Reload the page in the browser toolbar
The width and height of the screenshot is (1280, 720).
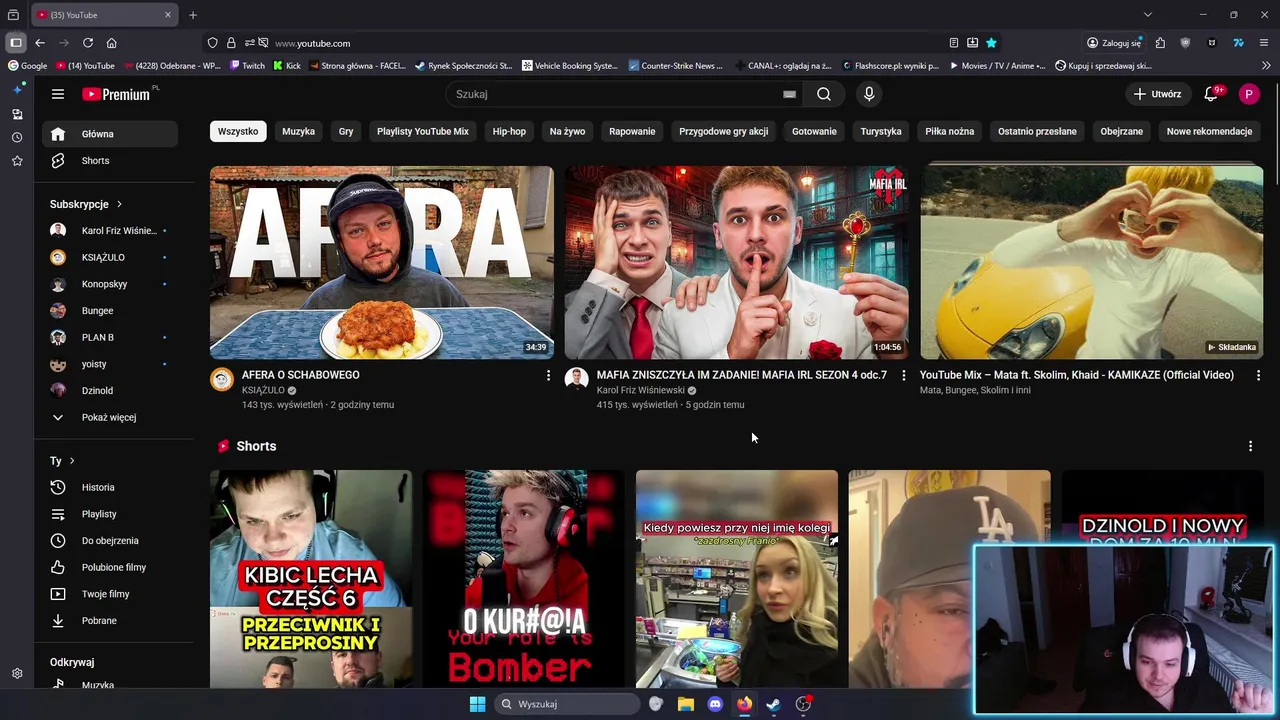(88, 43)
